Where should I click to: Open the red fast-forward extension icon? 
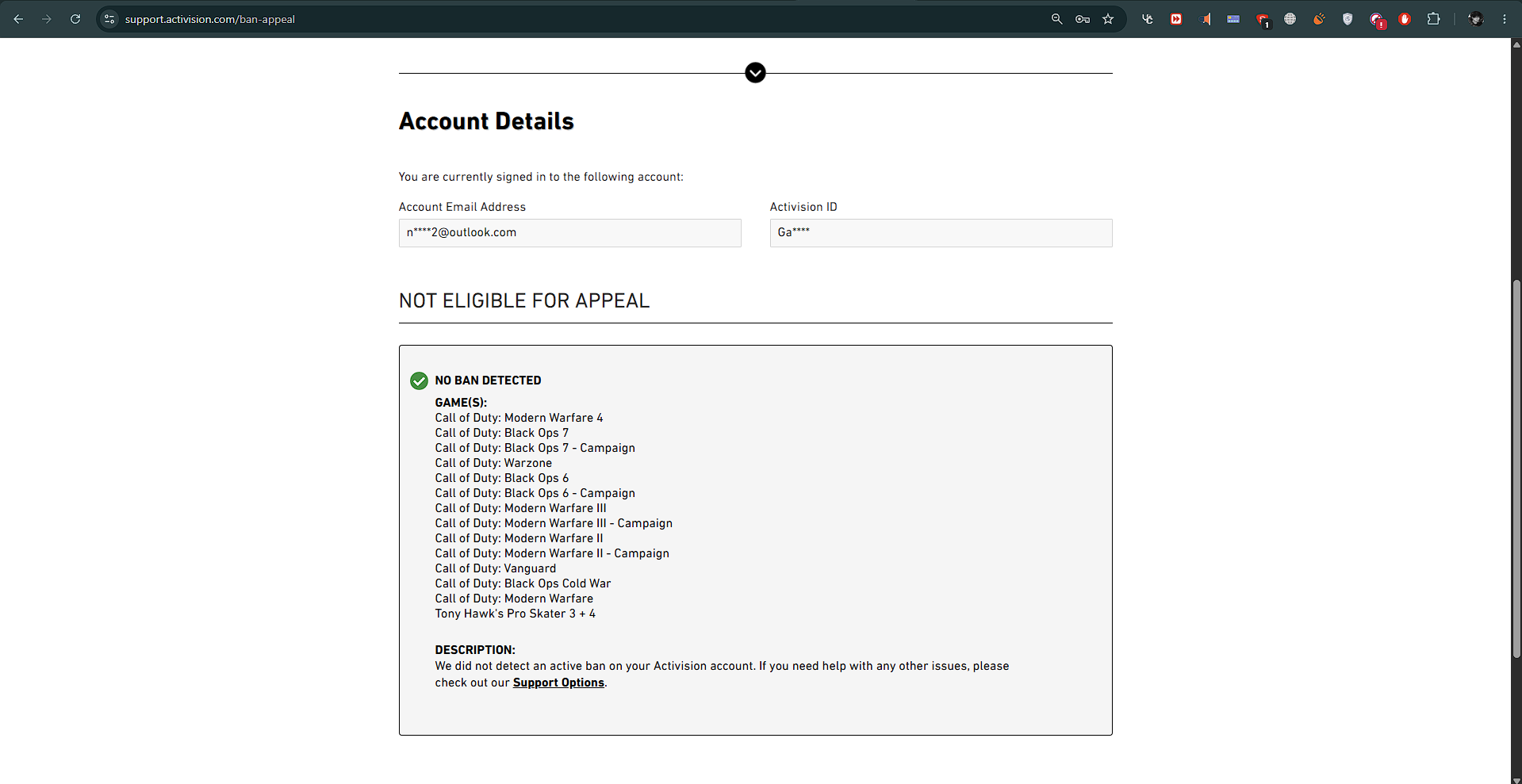pos(1176,19)
